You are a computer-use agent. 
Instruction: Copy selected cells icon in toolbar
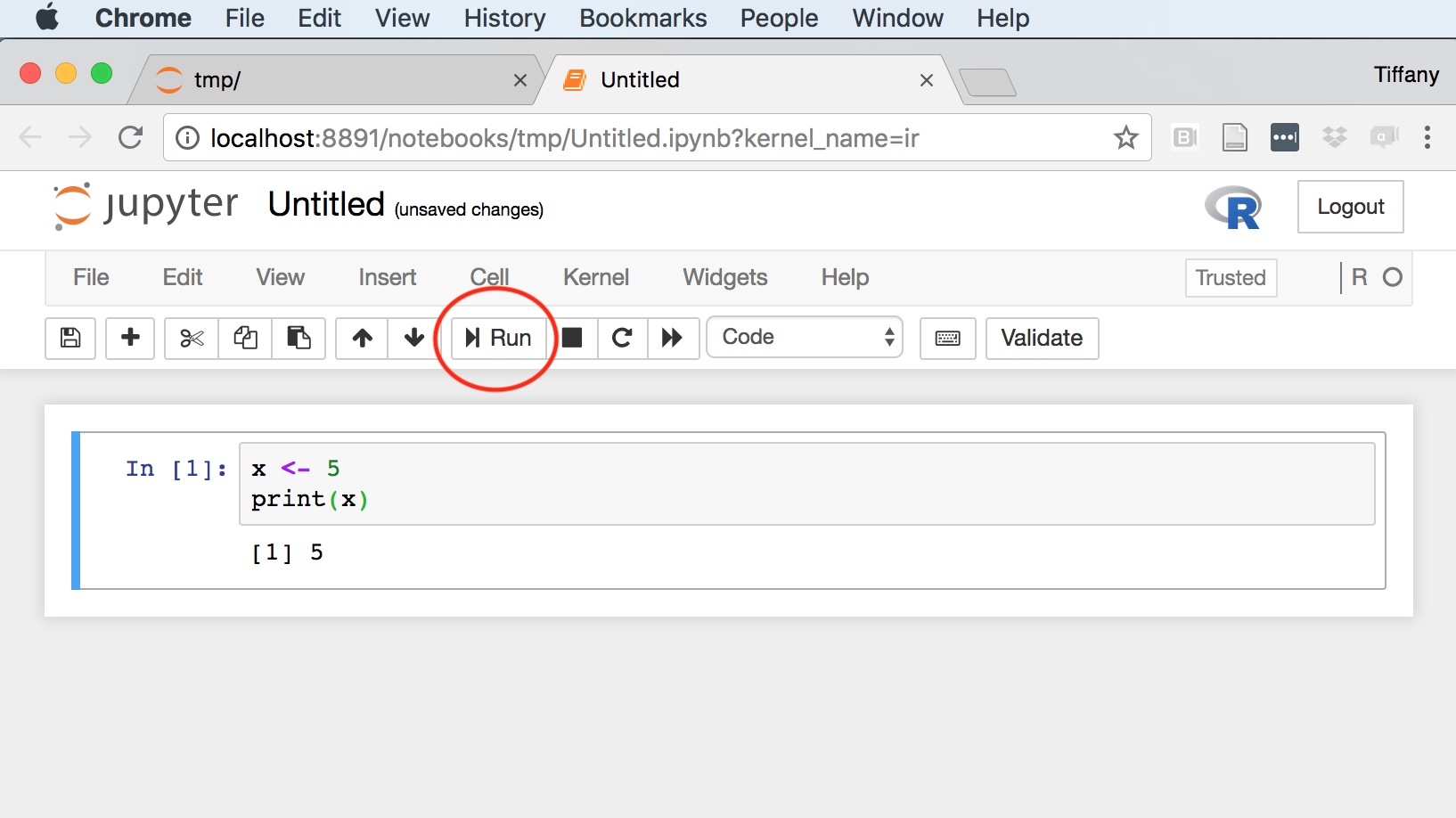pos(245,338)
